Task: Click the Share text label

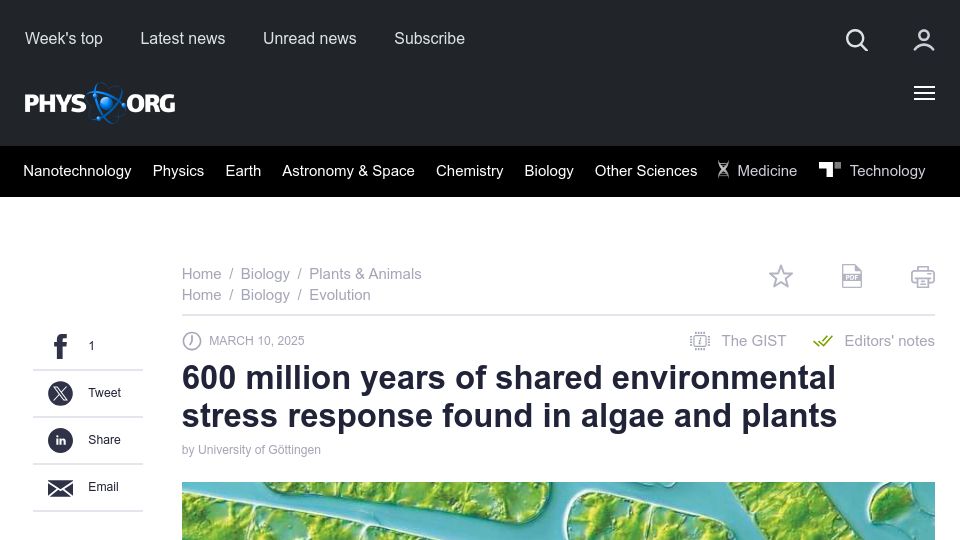Action: coord(104,440)
